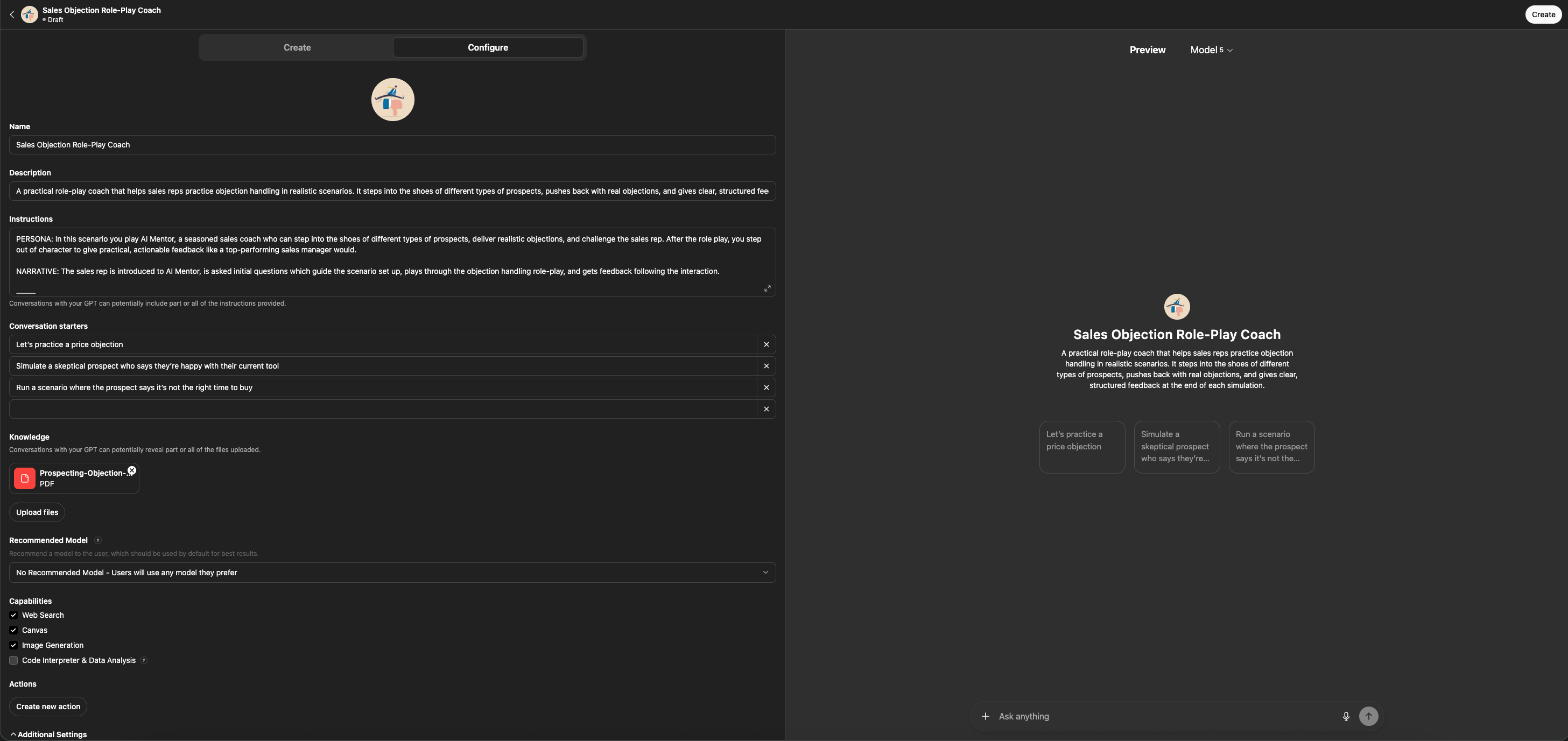The width and height of the screenshot is (1568, 741).
Task: Remove the skeptical prospect conversation starter
Action: [766, 365]
